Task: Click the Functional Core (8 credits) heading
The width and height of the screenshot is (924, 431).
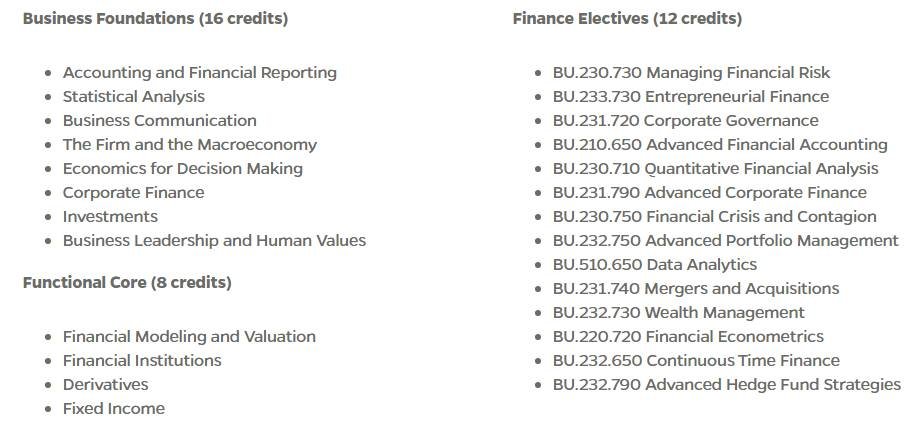Action: point(127,283)
